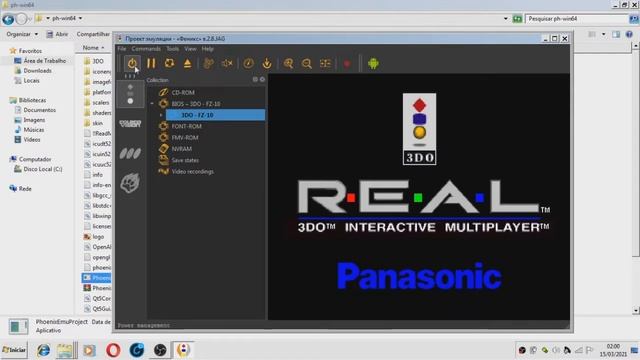Open Save states in Collection tree
Screen dimensions: 640x360
click(x=185, y=160)
